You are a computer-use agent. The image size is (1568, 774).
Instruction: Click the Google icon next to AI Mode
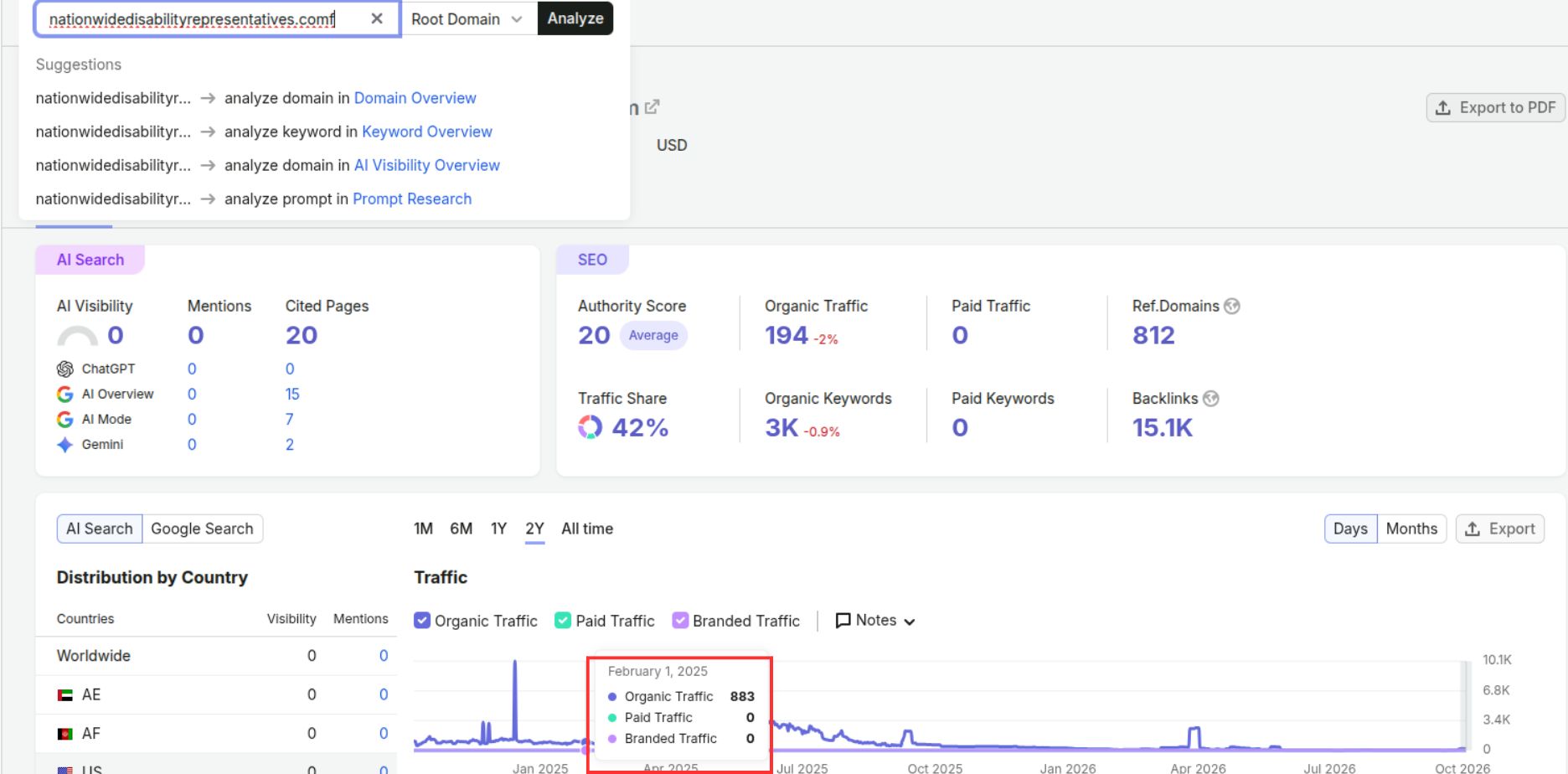[x=64, y=419]
